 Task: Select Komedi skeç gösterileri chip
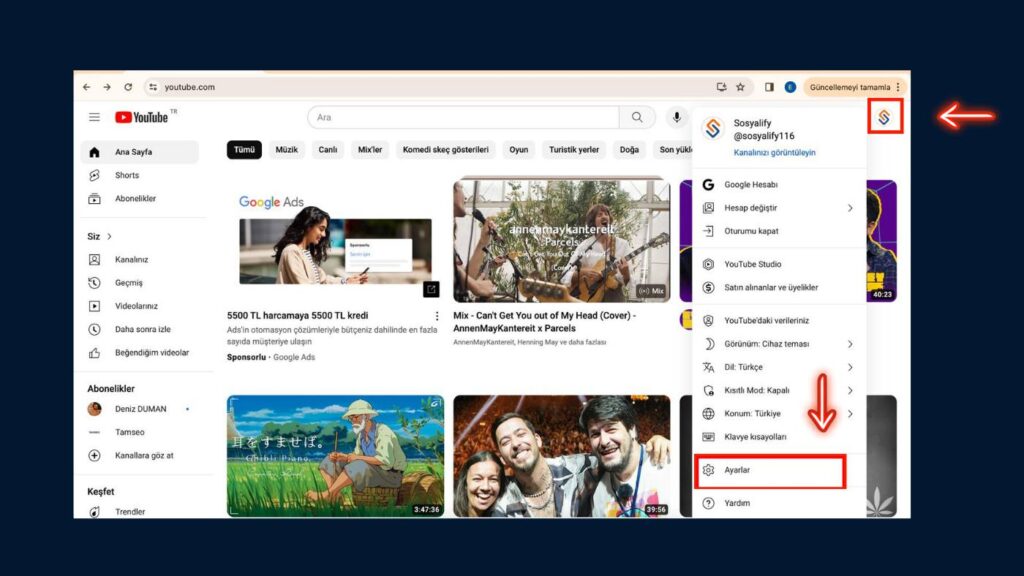[445, 150]
